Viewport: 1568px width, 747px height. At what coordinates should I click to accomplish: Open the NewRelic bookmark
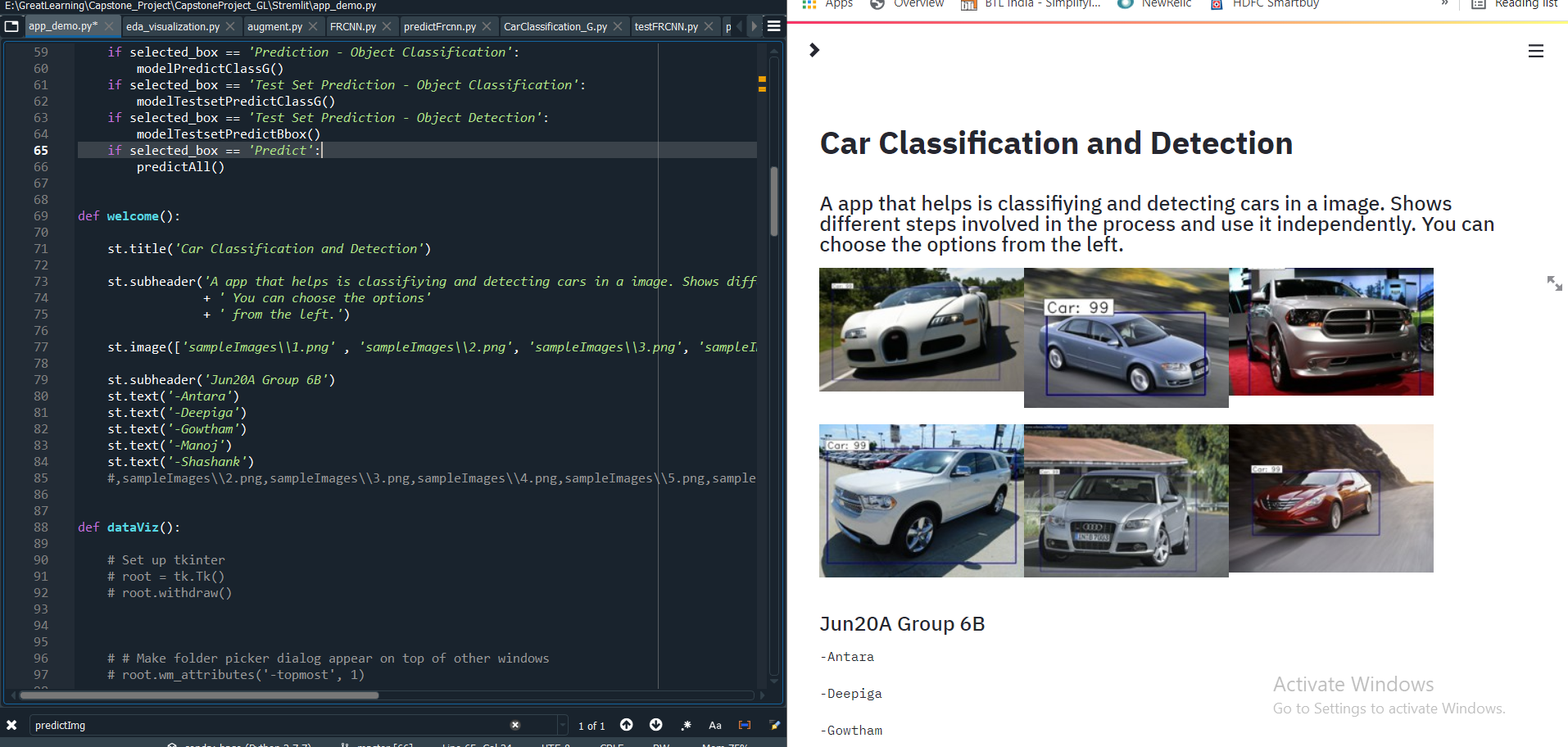[x=1158, y=4]
